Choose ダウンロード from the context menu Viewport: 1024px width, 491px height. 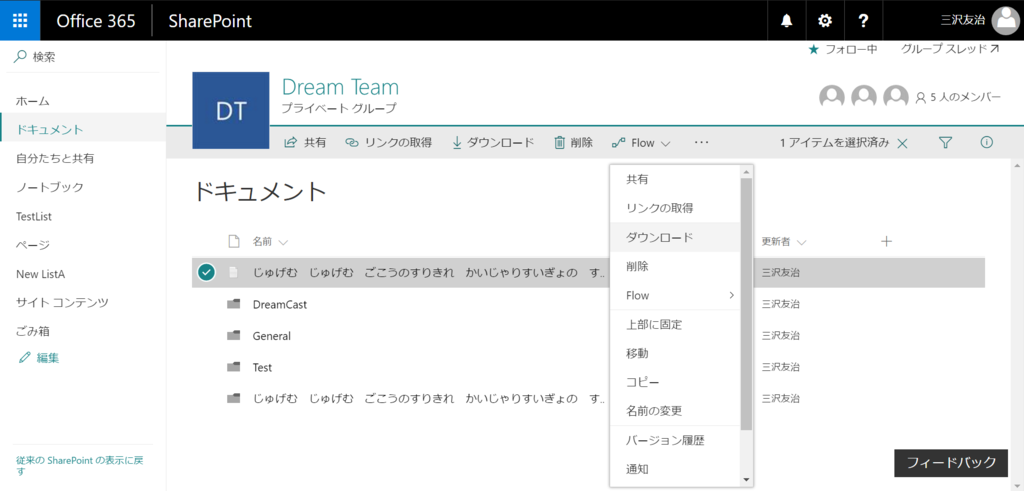[675, 237]
